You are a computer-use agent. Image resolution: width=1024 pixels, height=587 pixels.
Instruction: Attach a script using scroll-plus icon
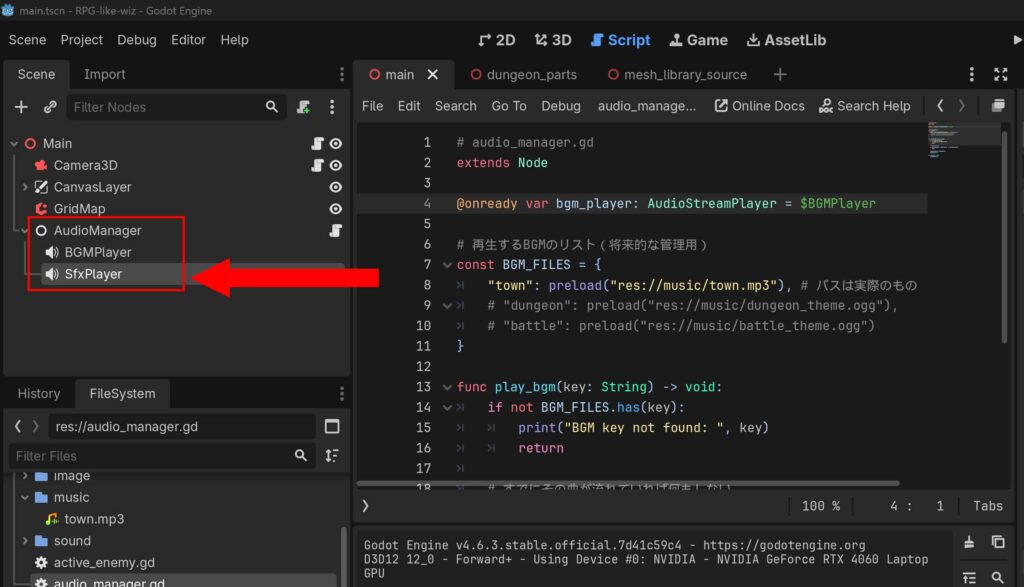click(303, 106)
